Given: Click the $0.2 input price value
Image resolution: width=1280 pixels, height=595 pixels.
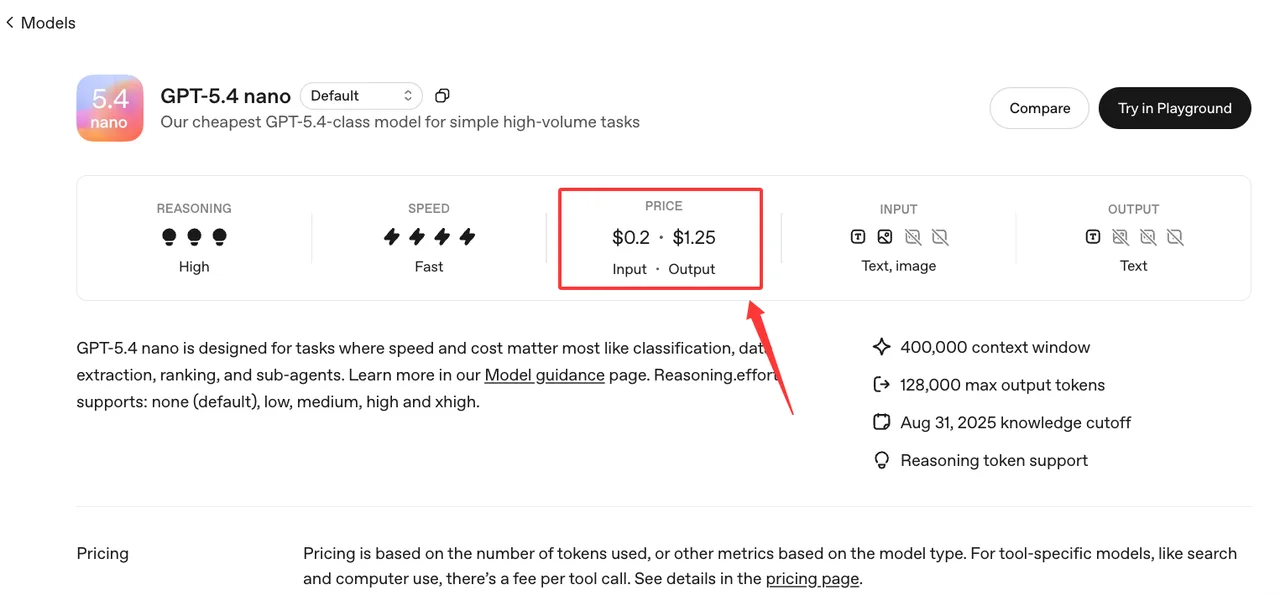Looking at the screenshot, I should (x=630, y=237).
